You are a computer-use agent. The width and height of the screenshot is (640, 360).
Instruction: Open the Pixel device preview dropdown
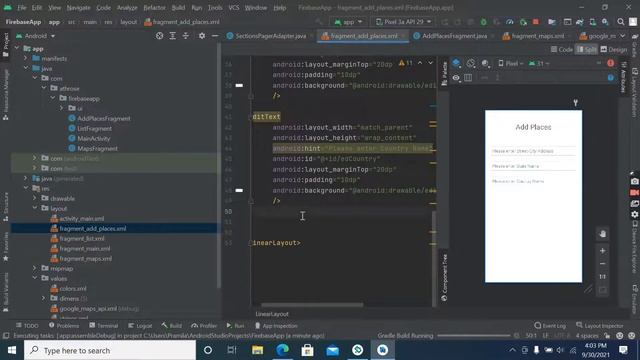511,63
